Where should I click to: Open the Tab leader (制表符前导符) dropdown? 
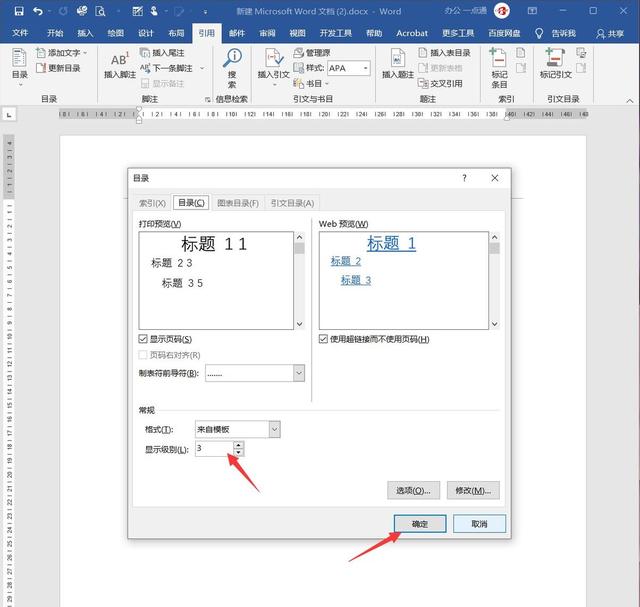[299, 373]
